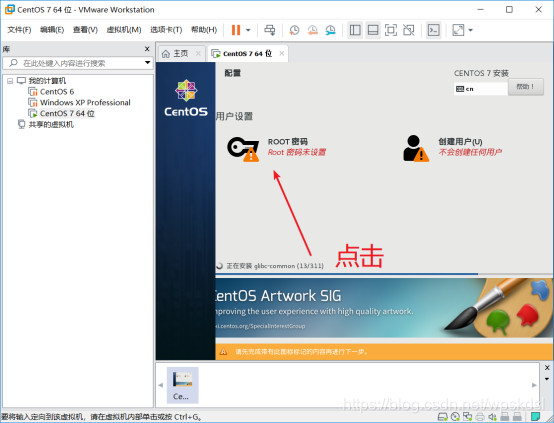The height and width of the screenshot is (423, 554).
Task: Toggle the library sidebar view icon
Action: [355, 30]
